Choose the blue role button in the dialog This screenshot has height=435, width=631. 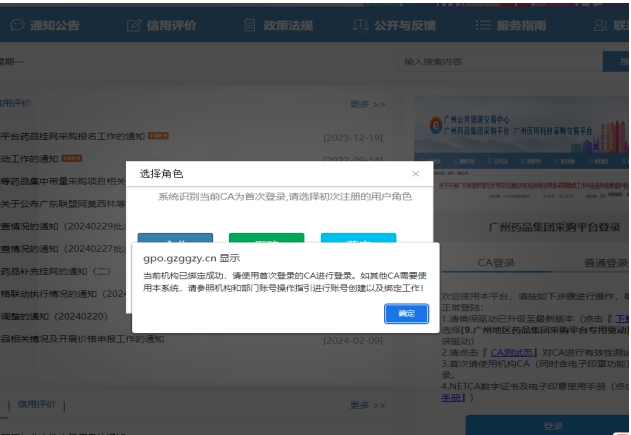175,239
